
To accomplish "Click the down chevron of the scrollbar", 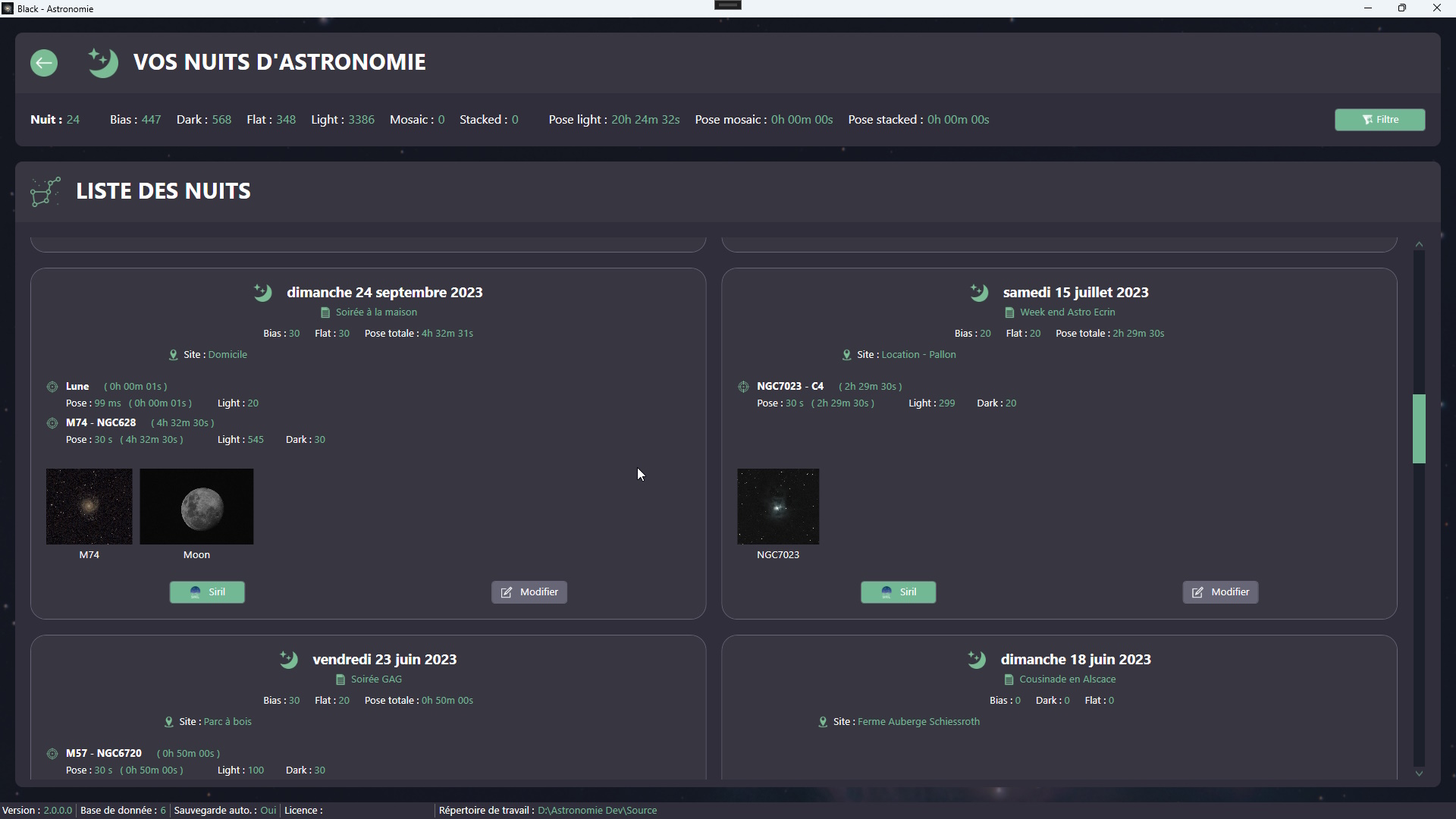I will [x=1420, y=773].
